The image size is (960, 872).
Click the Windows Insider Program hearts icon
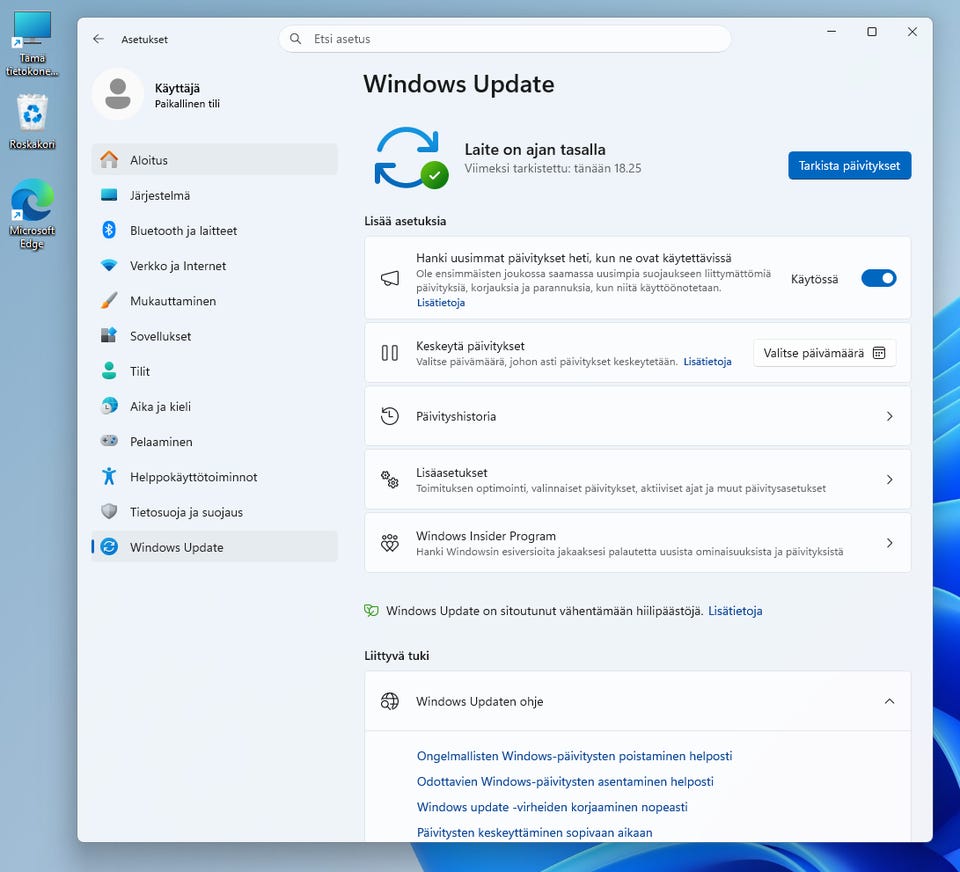pos(390,543)
